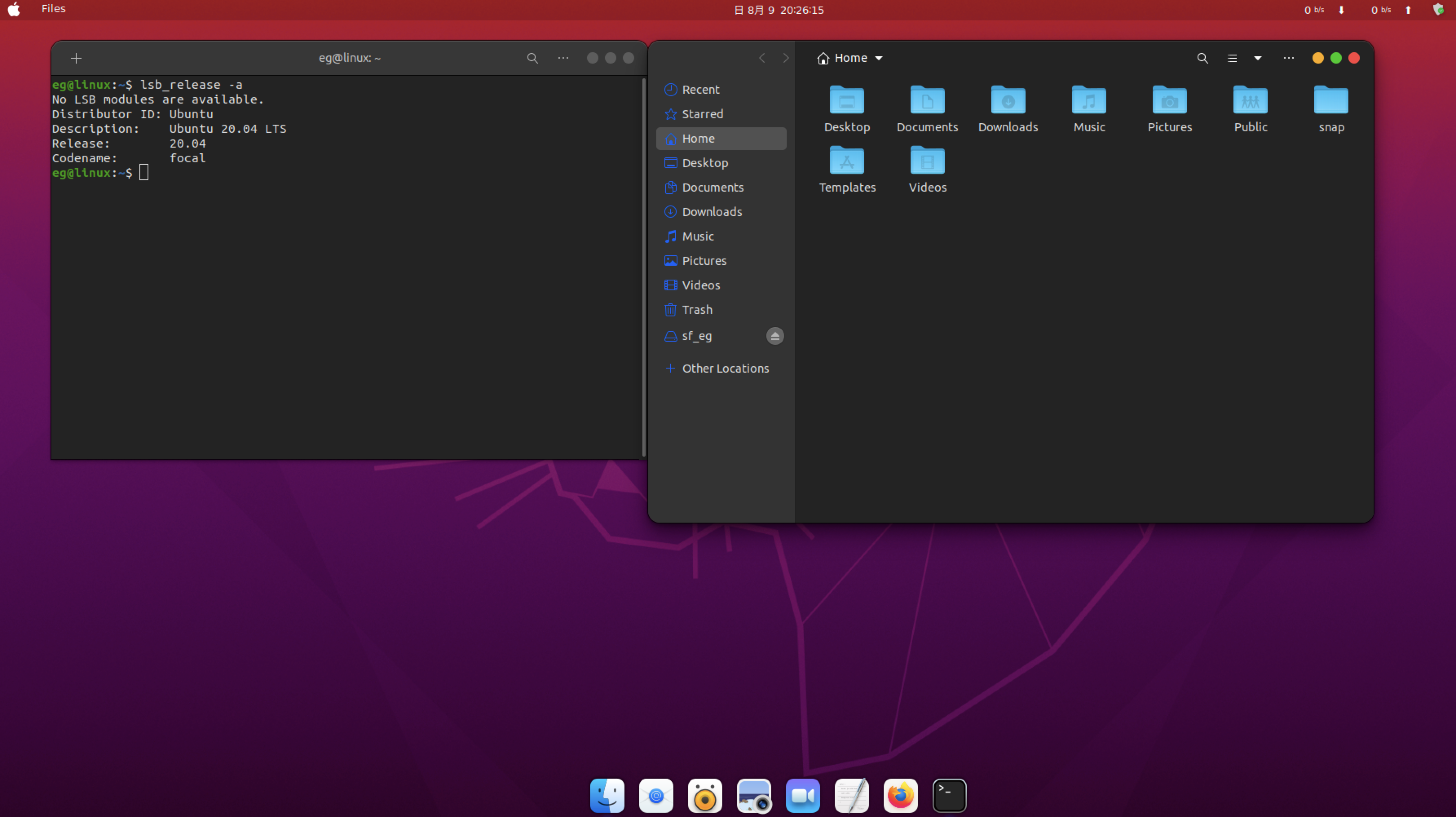This screenshot has height=817, width=1456.
Task: Launch Firefox from the dock
Action: (x=900, y=795)
